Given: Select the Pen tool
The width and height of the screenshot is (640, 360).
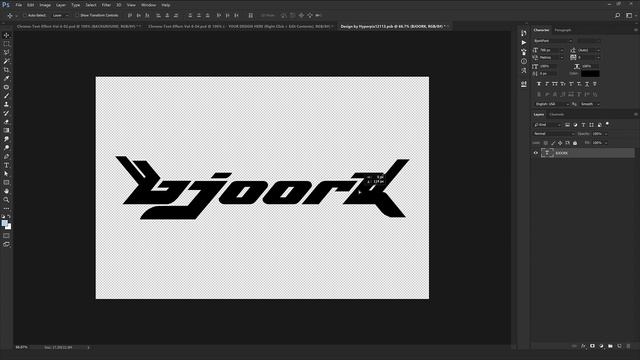Looking at the screenshot, I should click(7, 157).
